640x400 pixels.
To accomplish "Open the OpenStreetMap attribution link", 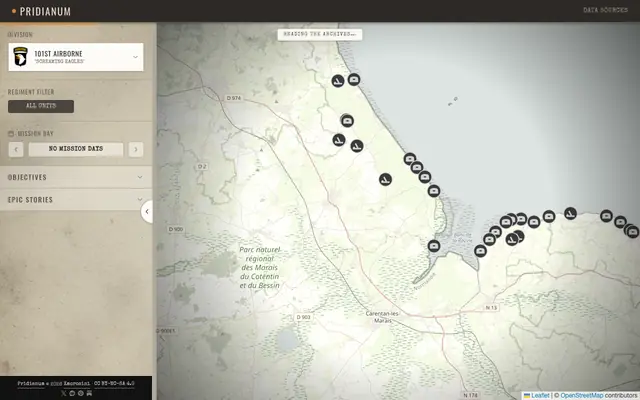I will tap(582, 396).
